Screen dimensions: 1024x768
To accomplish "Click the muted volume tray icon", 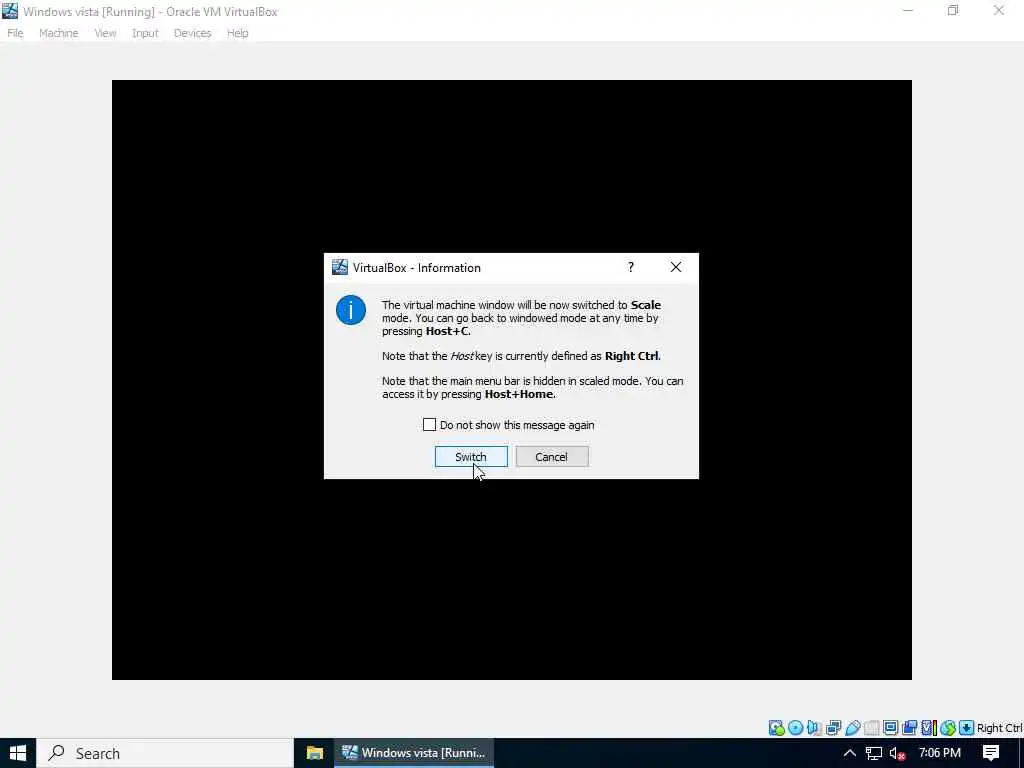I will click(897, 753).
